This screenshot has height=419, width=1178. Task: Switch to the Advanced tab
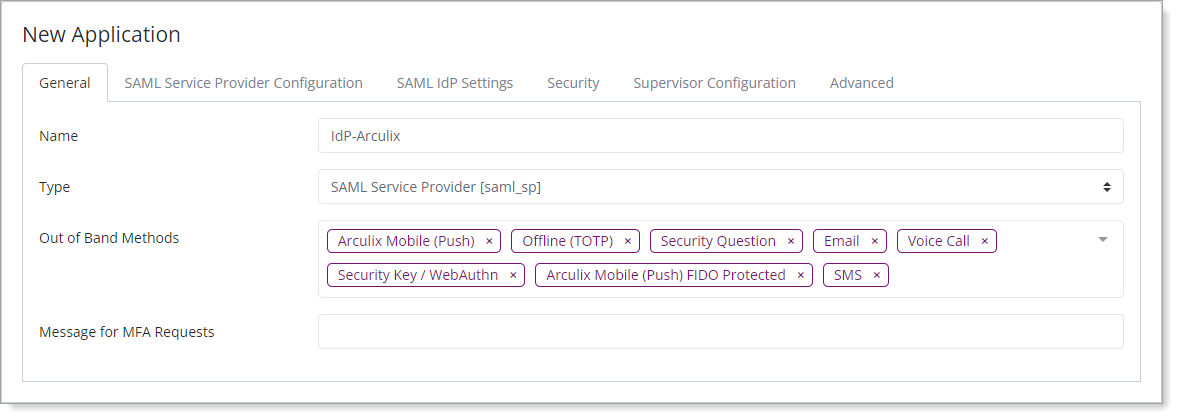click(x=861, y=83)
